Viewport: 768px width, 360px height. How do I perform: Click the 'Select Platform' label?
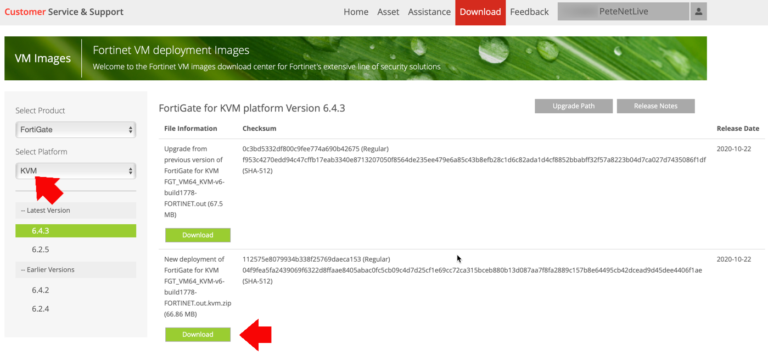pyautogui.click(x=41, y=152)
